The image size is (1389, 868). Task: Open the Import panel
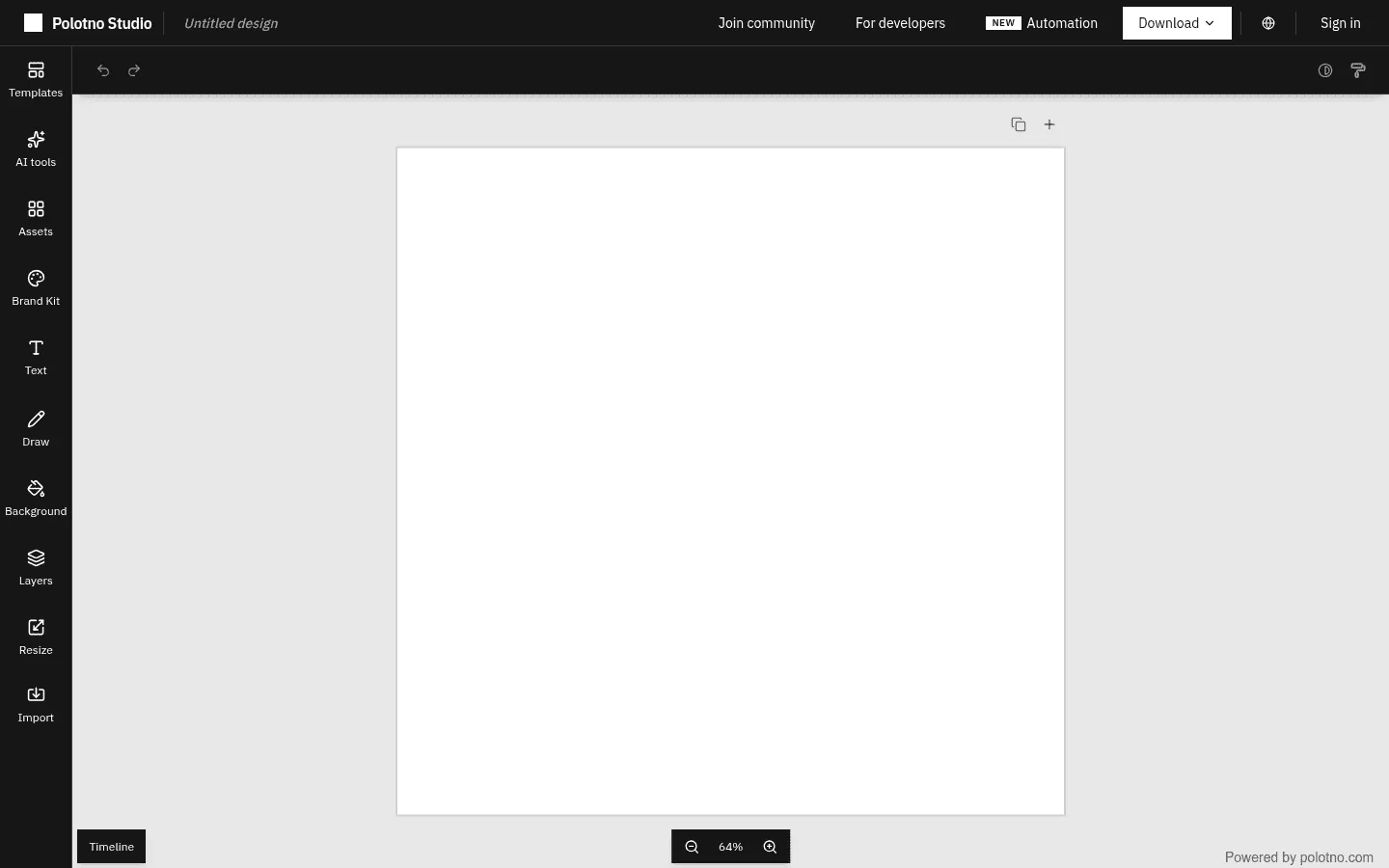click(x=36, y=705)
